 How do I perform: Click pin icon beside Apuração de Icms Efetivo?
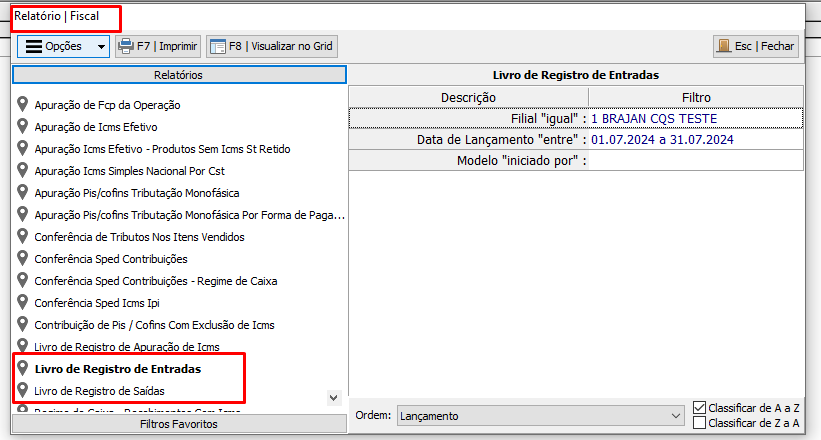point(23,126)
